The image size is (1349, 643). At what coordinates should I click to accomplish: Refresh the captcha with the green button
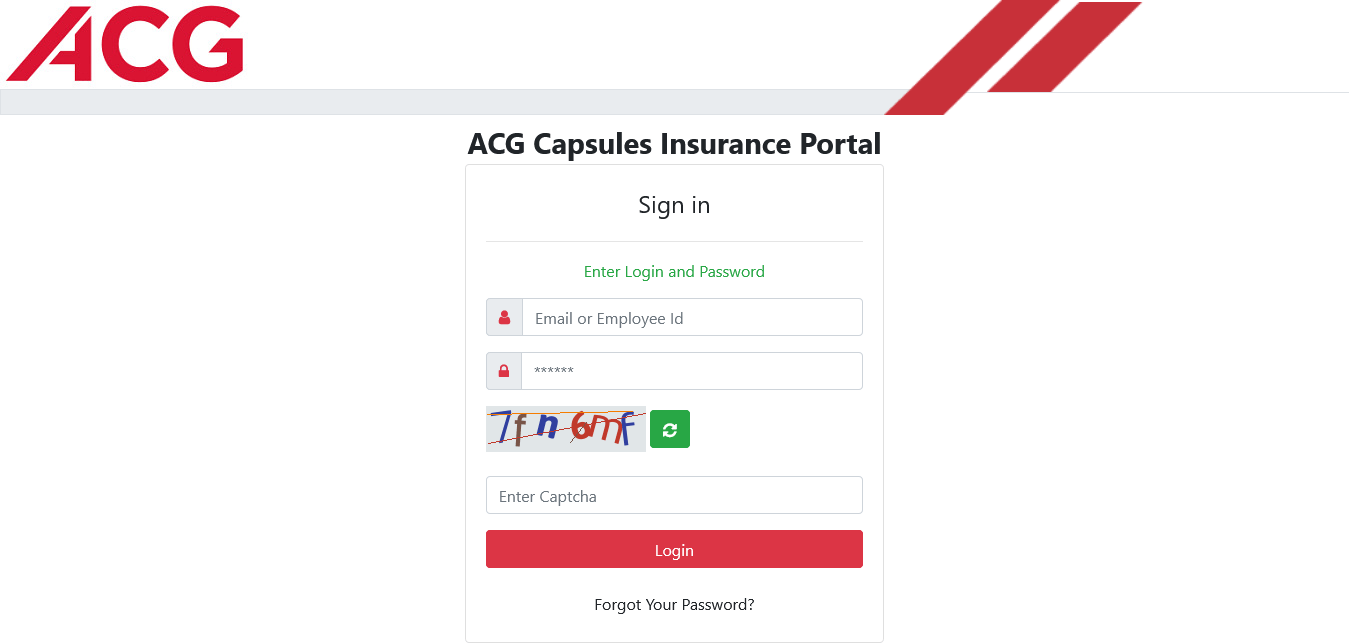(670, 429)
